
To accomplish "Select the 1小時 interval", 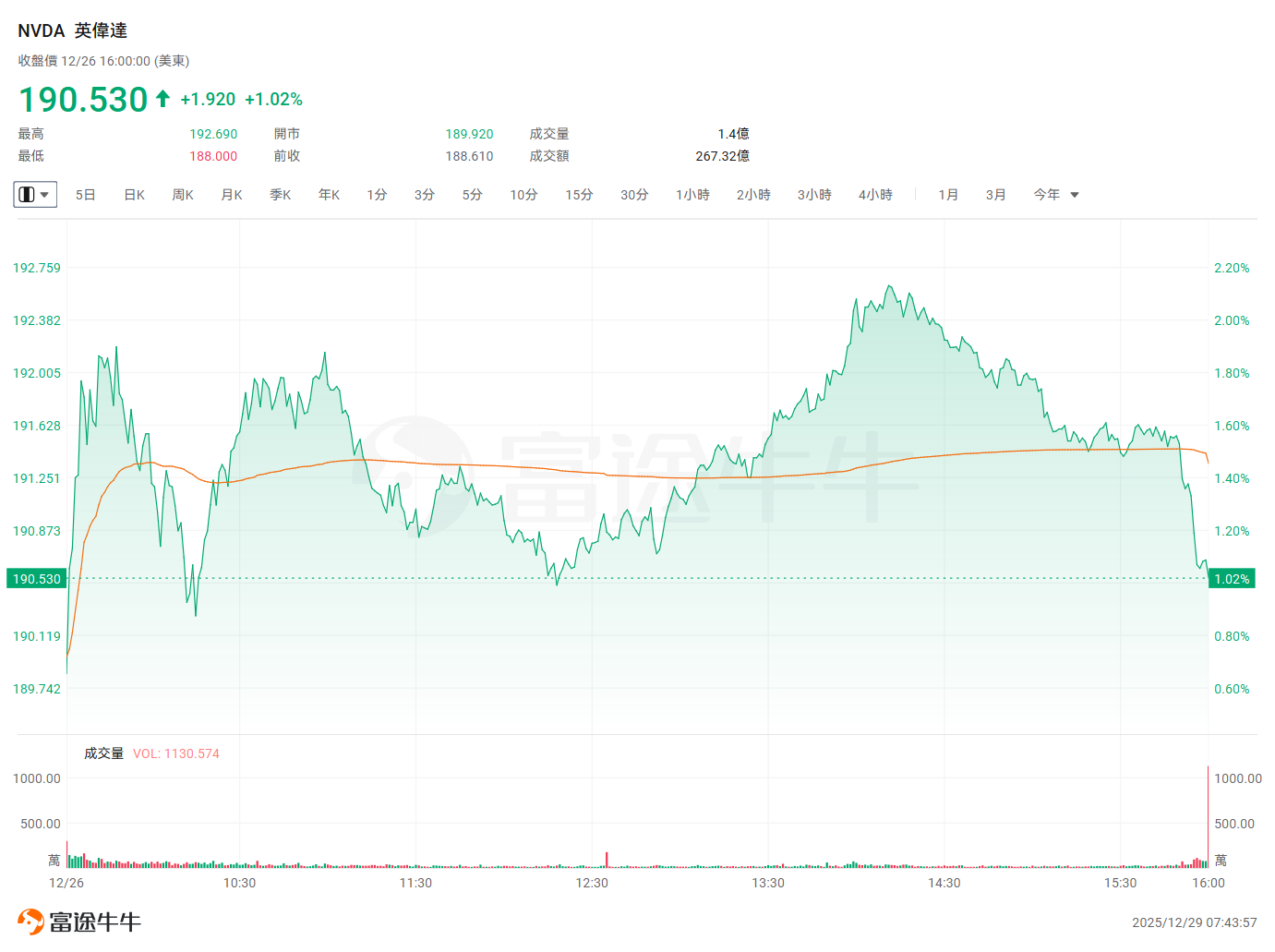I will [692, 195].
